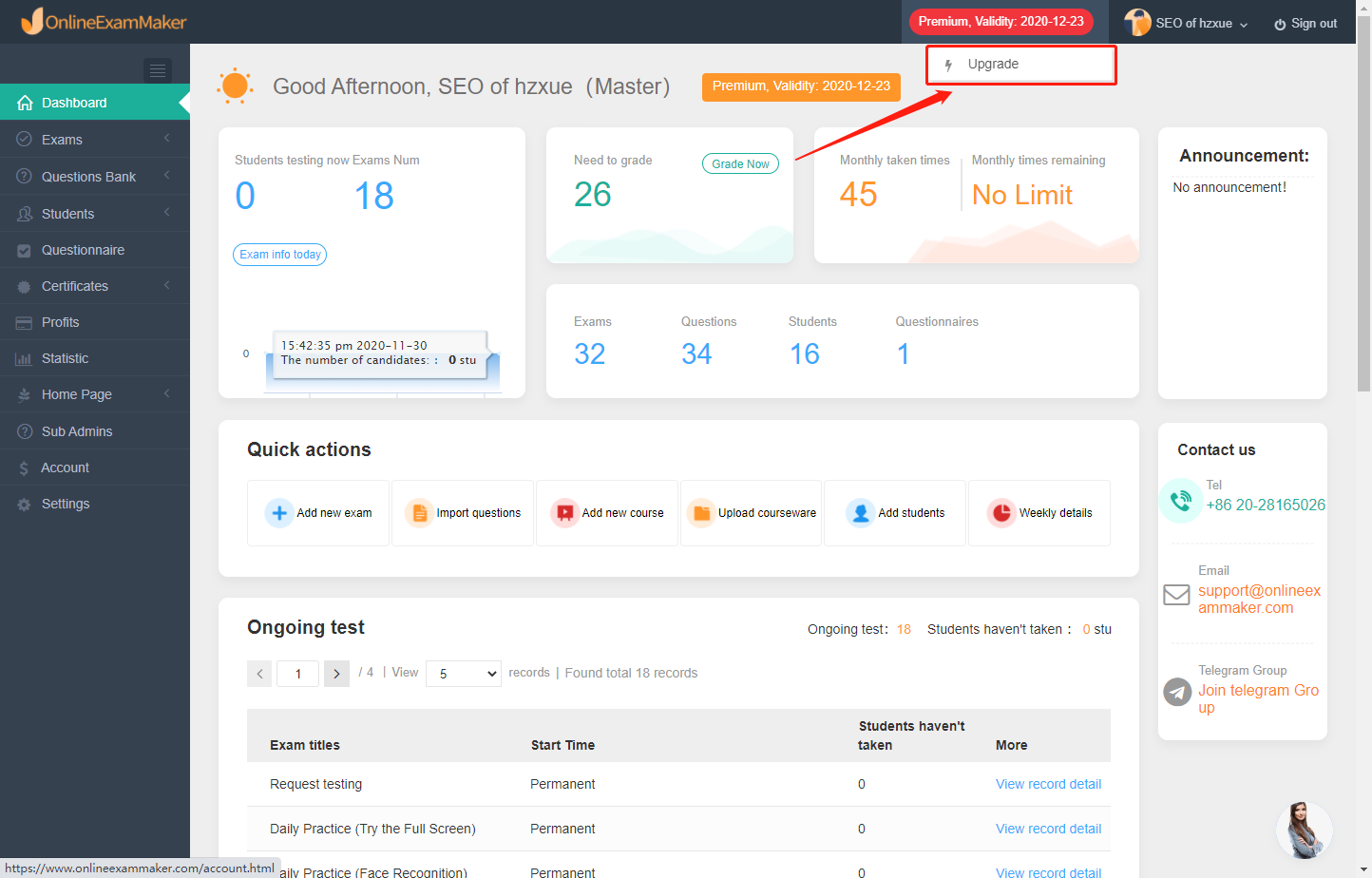
Task: Click the telephone contact icon
Action: (1181, 501)
